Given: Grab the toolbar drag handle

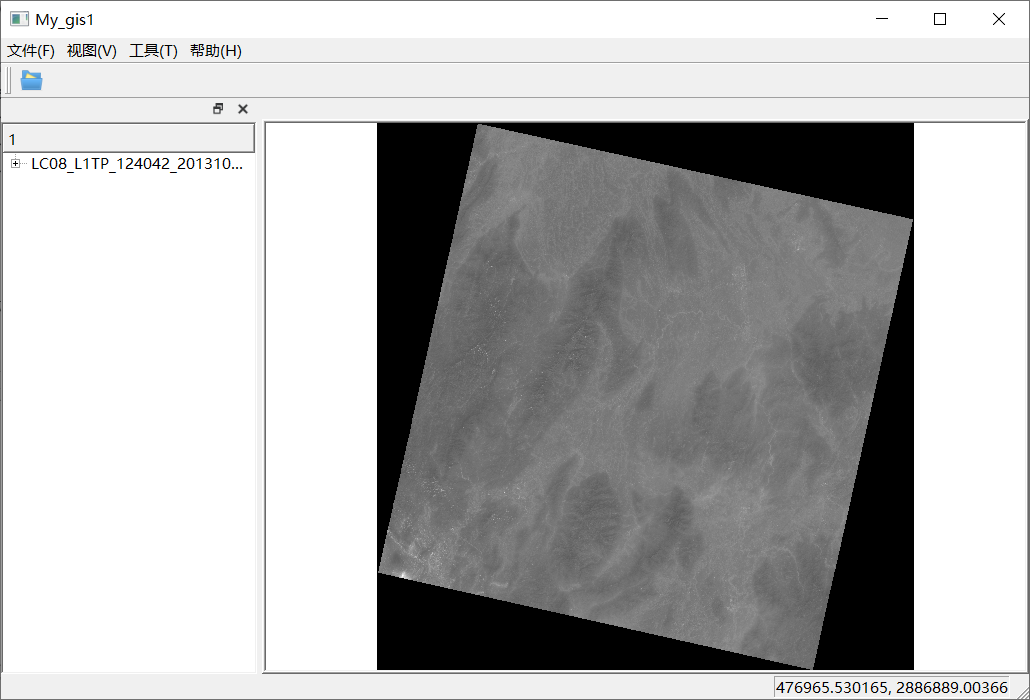Looking at the screenshot, I should pos(9,80).
